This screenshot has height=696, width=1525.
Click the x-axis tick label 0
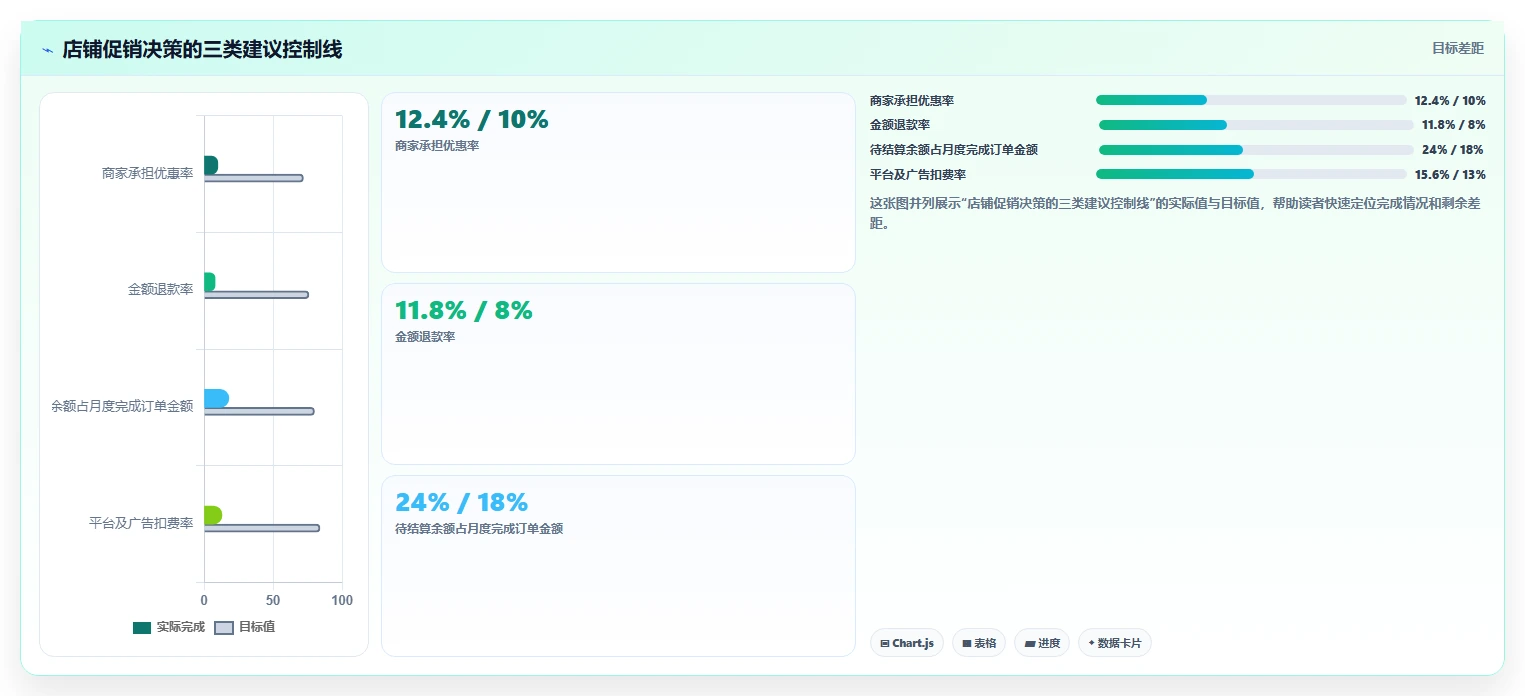(x=204, y=600)
